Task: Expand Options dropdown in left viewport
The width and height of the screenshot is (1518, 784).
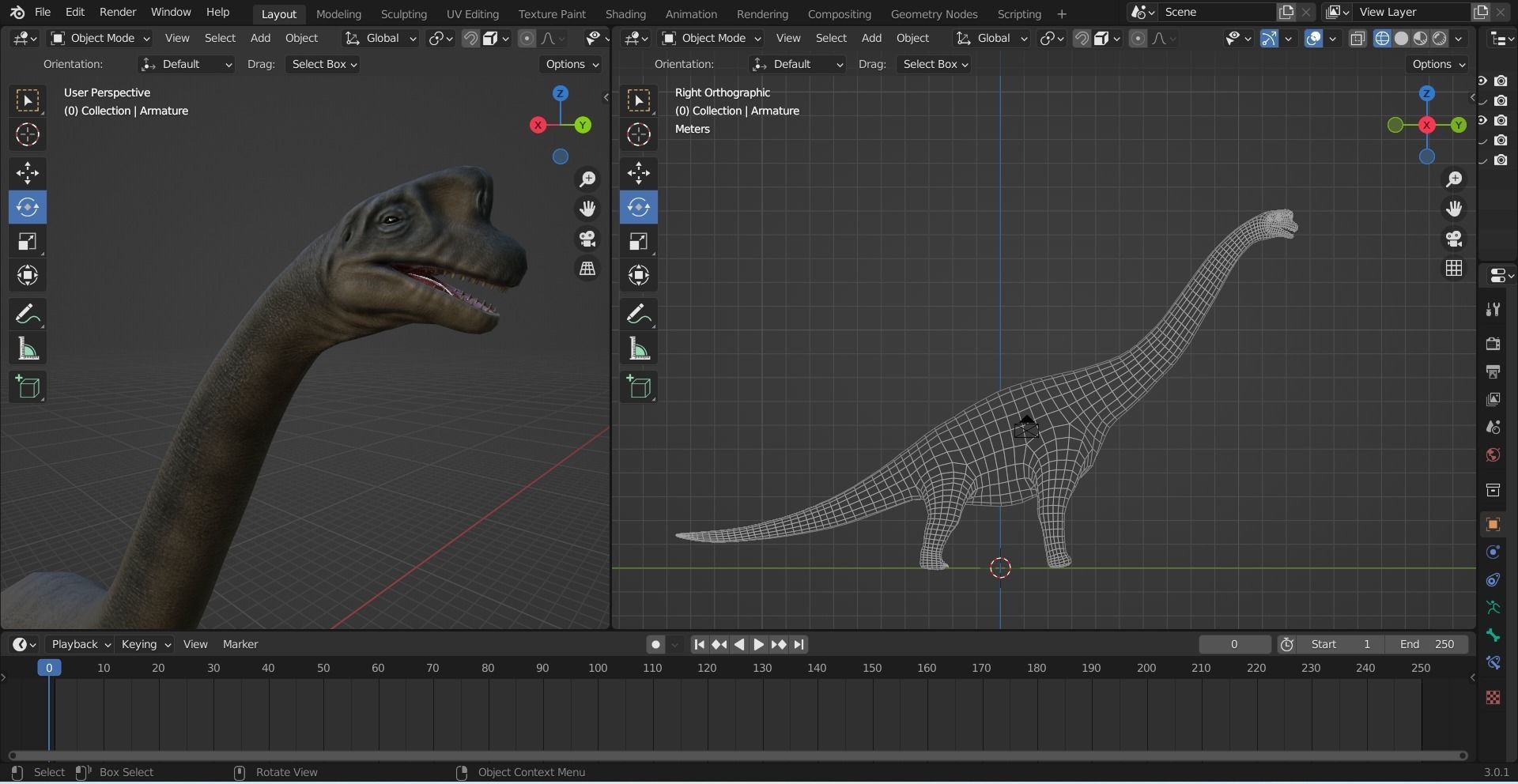Action: (572, 64)
